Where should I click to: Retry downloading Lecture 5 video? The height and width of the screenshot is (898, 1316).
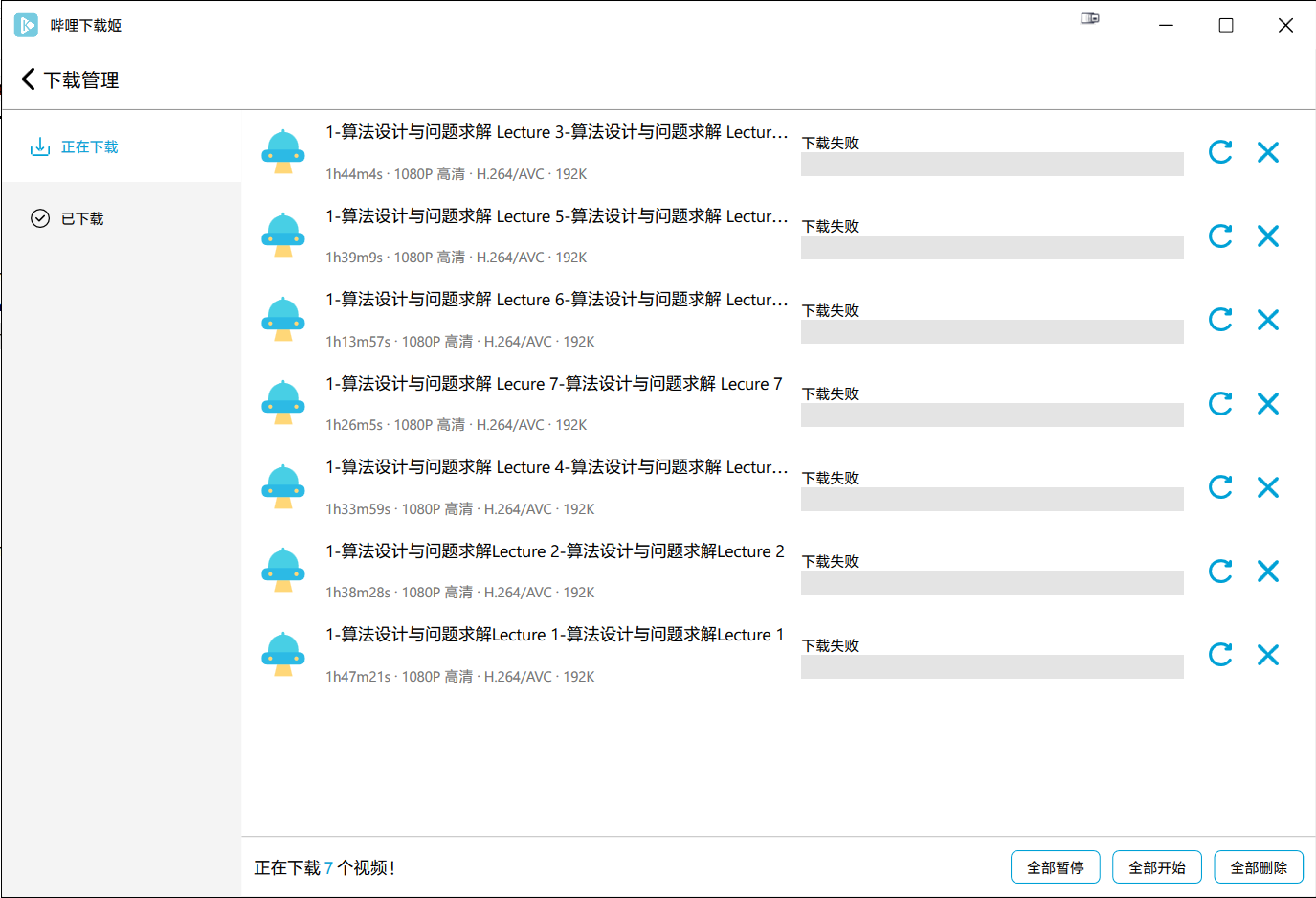coord(1219,236)
